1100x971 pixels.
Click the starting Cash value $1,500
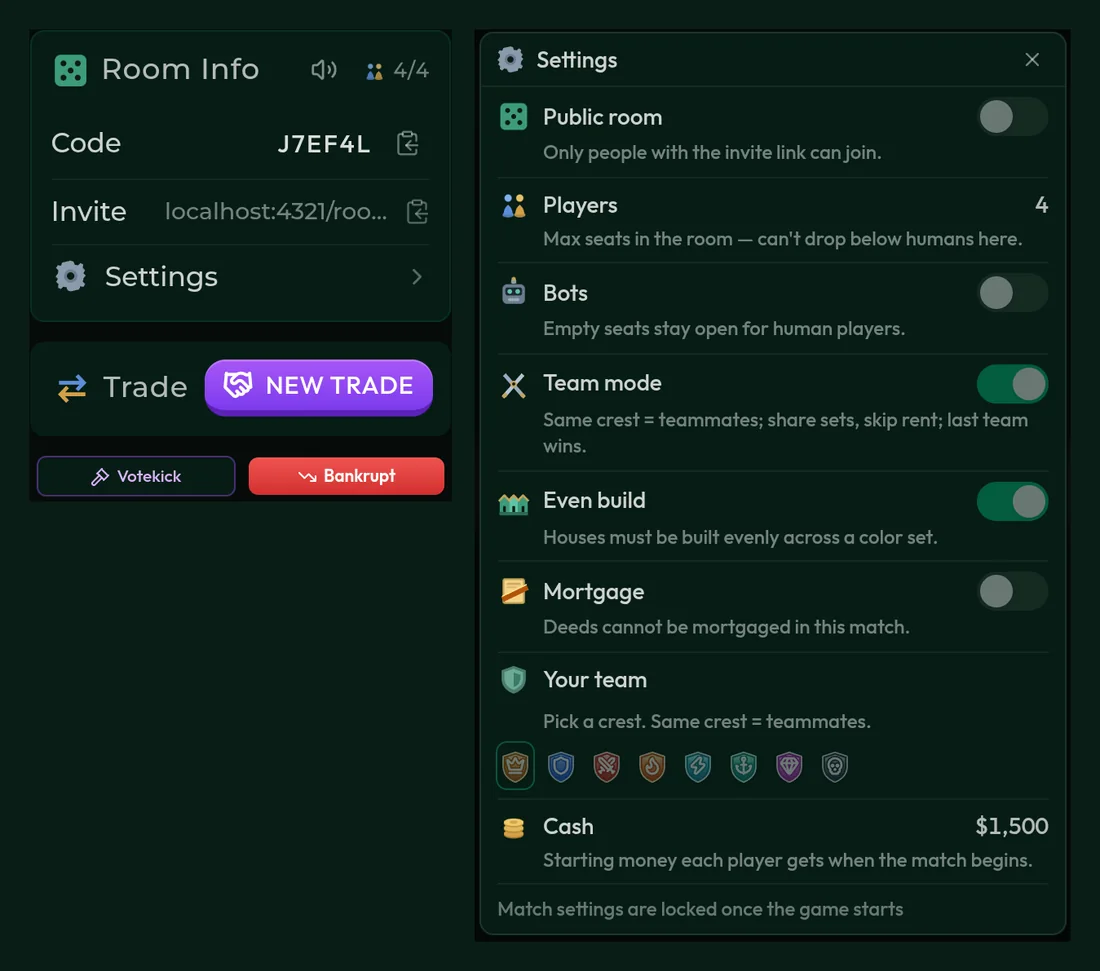1012,826
